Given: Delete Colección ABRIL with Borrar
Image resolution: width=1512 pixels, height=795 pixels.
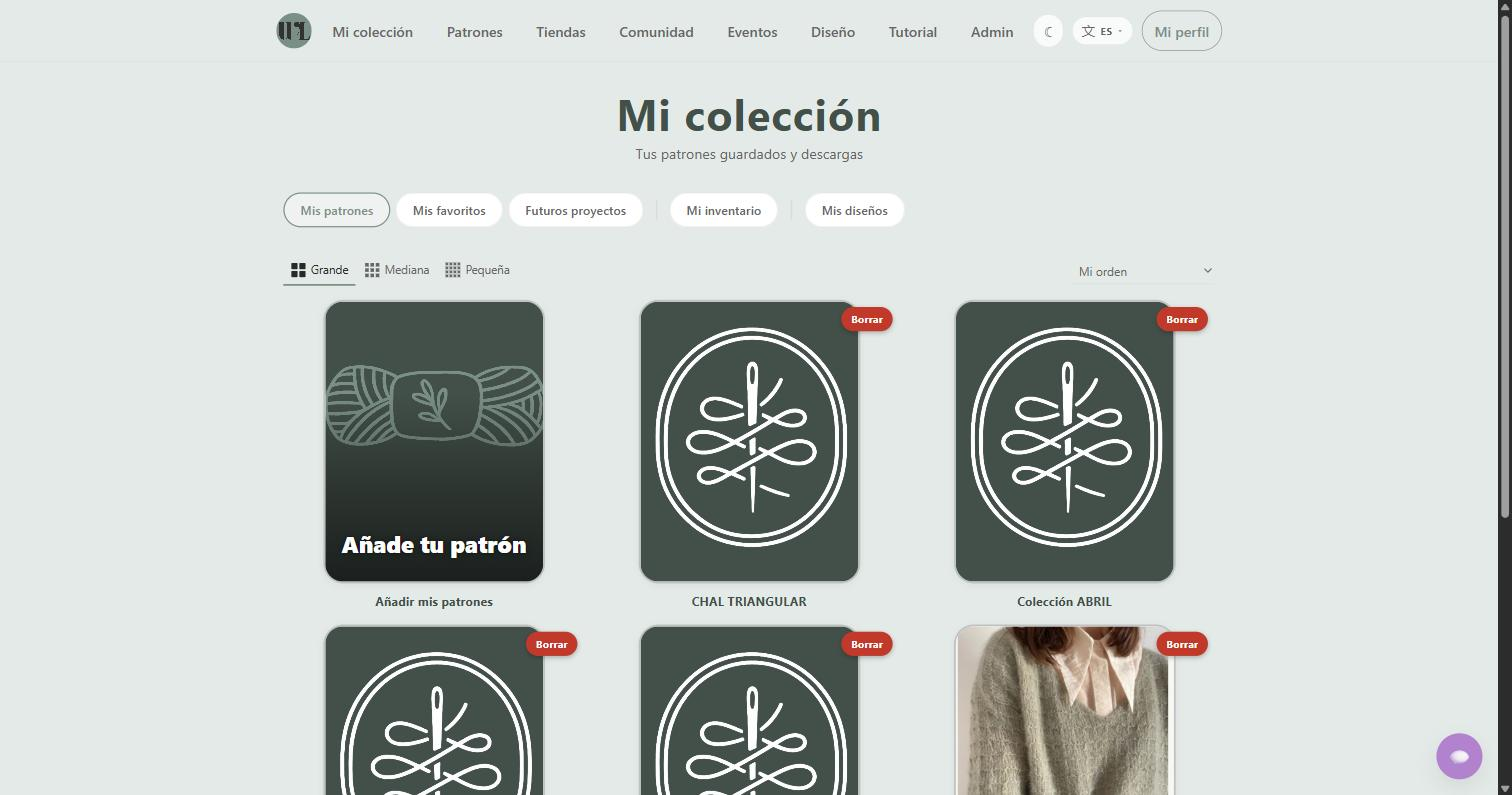Looking at the screenshot, I should point(1182,319).
